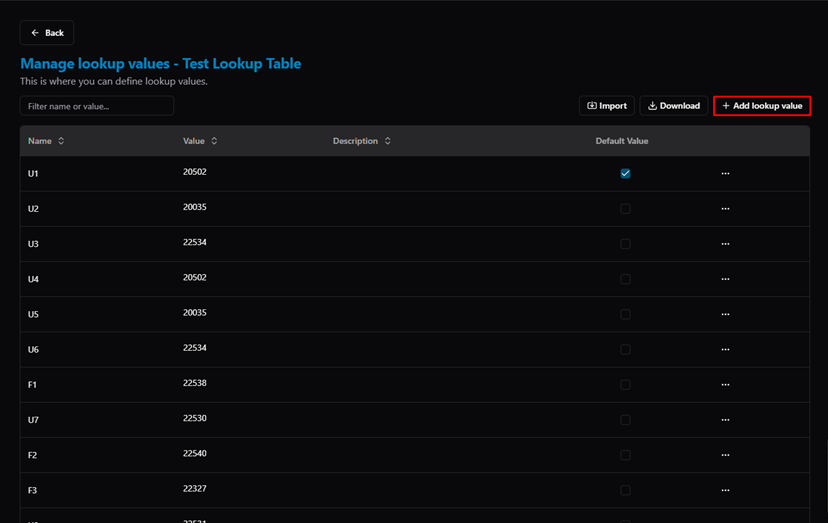The height and width of the screenshot is (523, 828).
Task: Open more options menu for U6
Action: click(x=725, y=350)
